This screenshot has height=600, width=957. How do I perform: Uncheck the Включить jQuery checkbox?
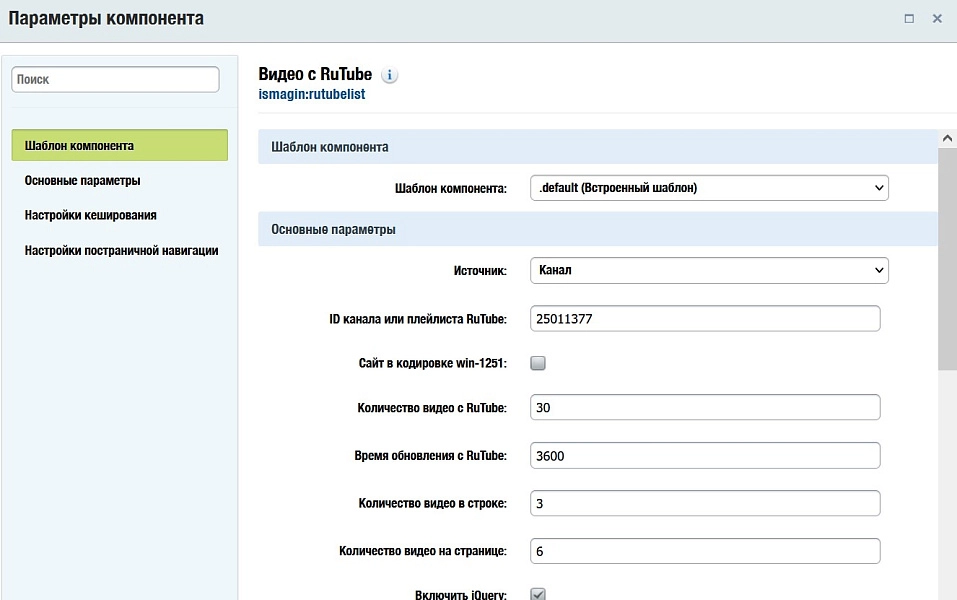[x=538, y=594]
